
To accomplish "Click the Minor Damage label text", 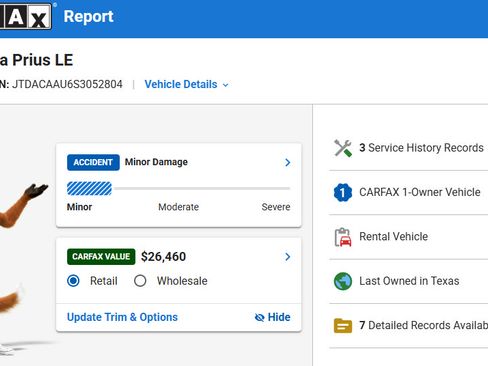I will (156, 162).
